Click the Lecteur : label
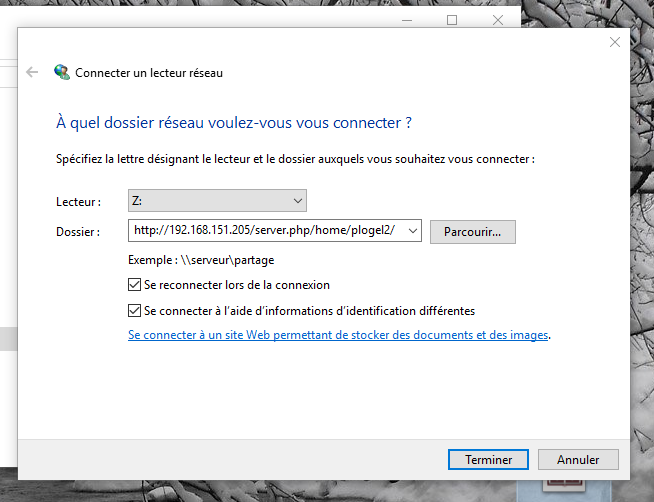 coord(78,202)
